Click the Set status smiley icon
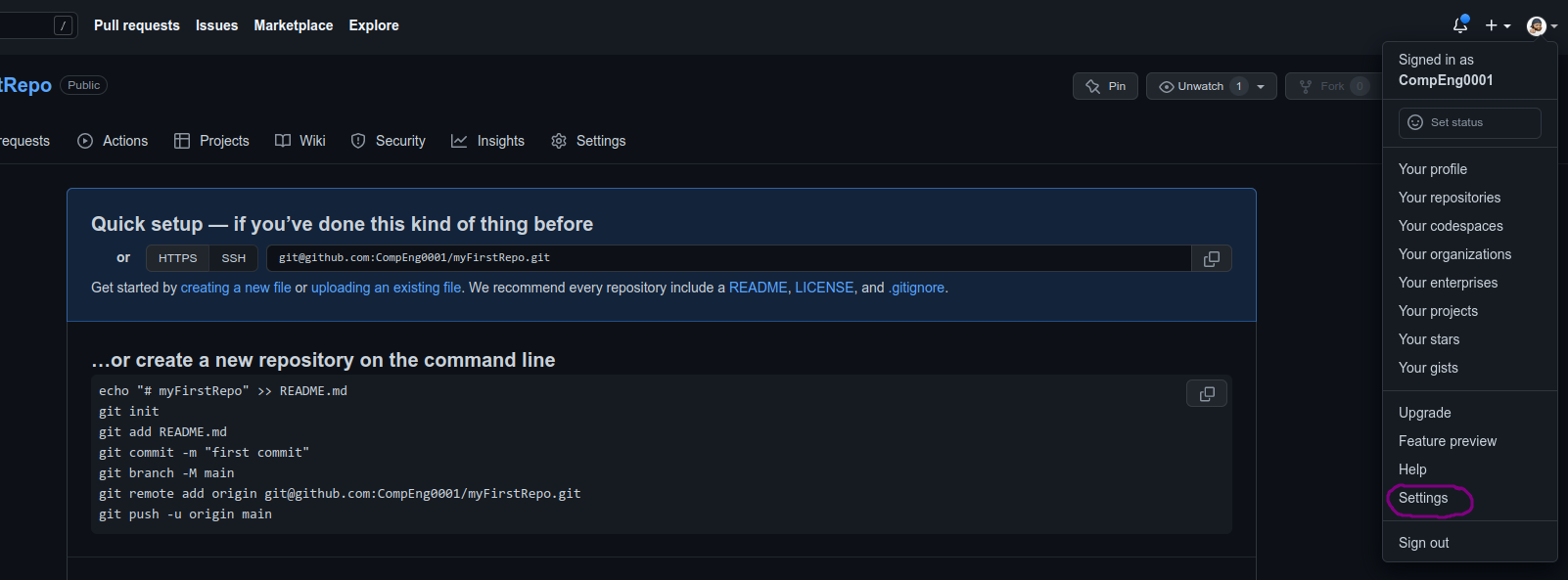Image resolution: width=1568 pixels, height=580 pixels. tap(1415, 122)
